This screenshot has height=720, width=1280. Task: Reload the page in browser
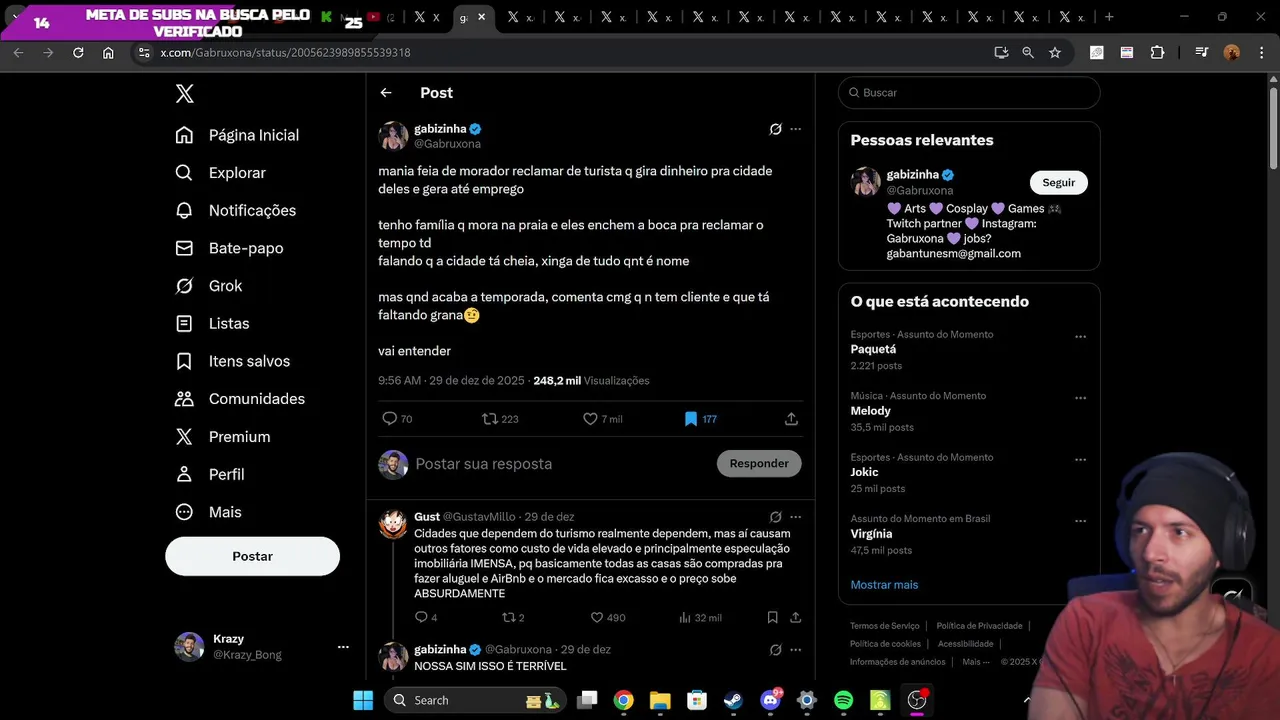click(x=78, y=53)
